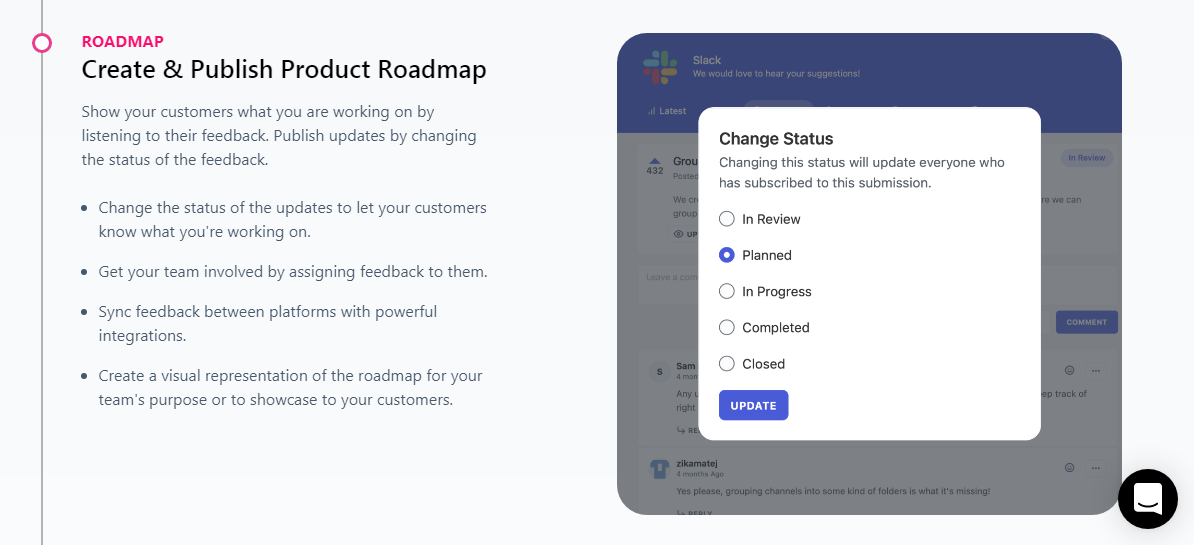Click the Roadmap section label

(x=122, y=42)
